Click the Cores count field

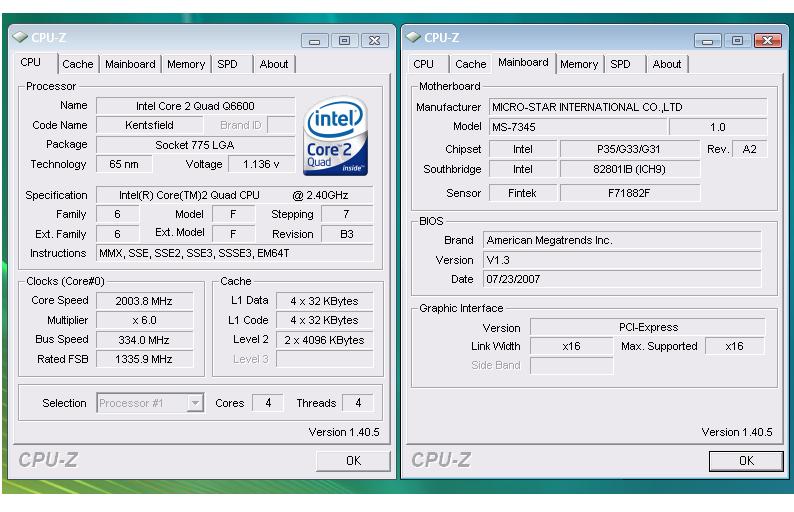click(268, 403)
